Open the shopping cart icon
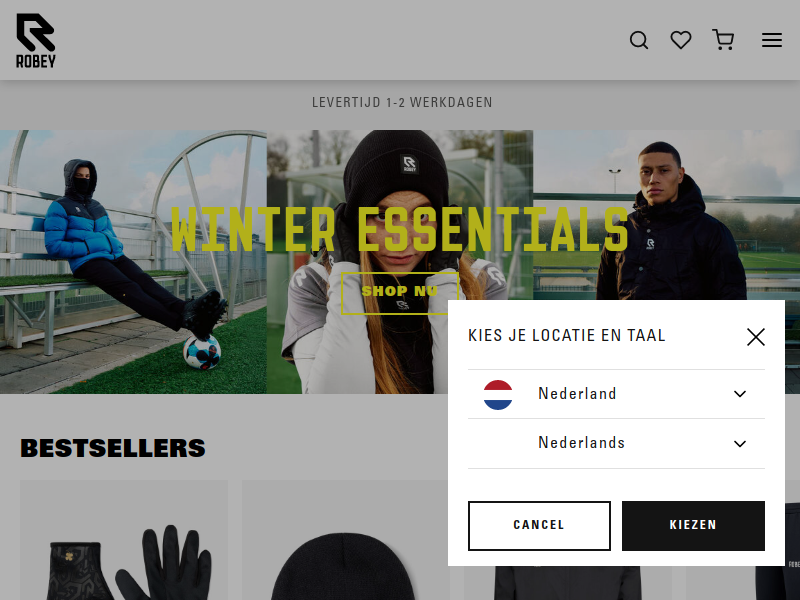The width and height of the screenshot is (800, 600). coord(723,40)
